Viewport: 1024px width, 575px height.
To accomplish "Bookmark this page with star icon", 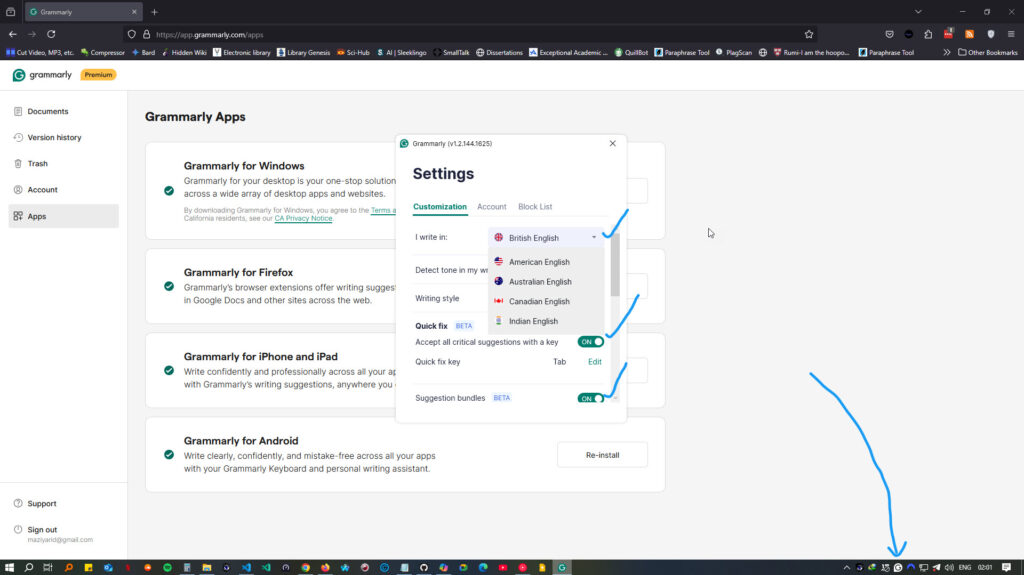I will (808, 35).
